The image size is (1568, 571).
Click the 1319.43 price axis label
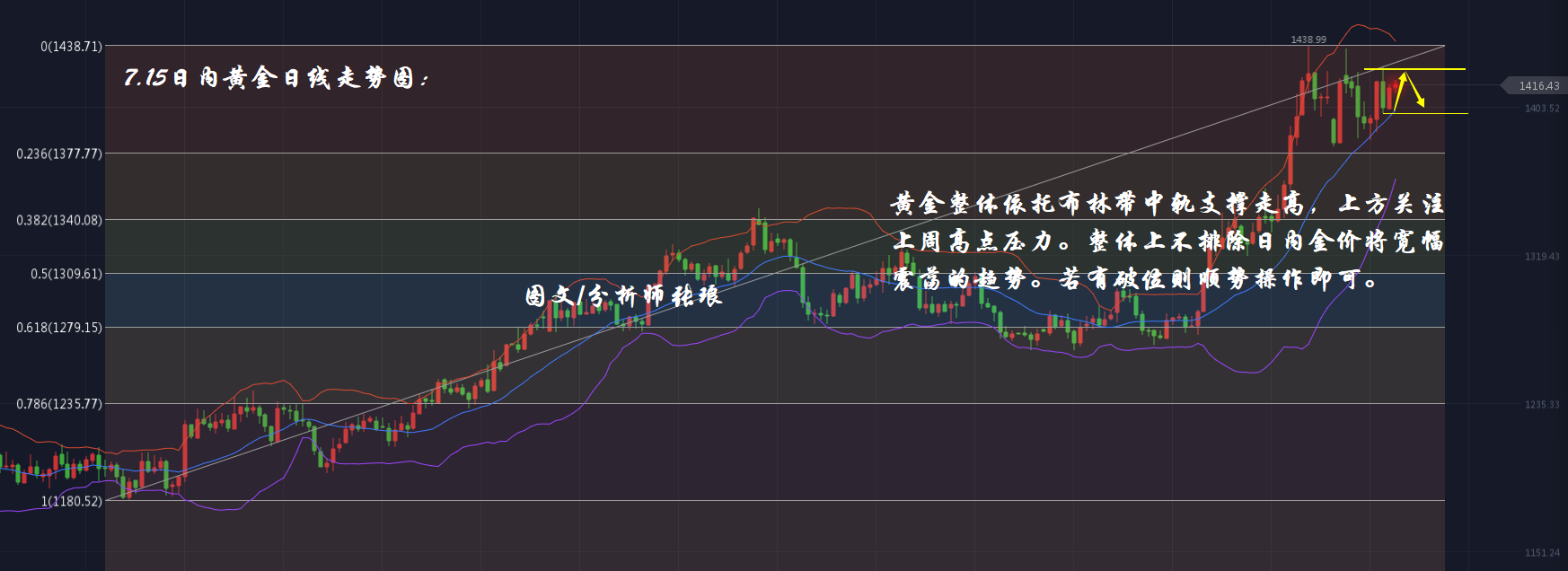(1542, 257)
